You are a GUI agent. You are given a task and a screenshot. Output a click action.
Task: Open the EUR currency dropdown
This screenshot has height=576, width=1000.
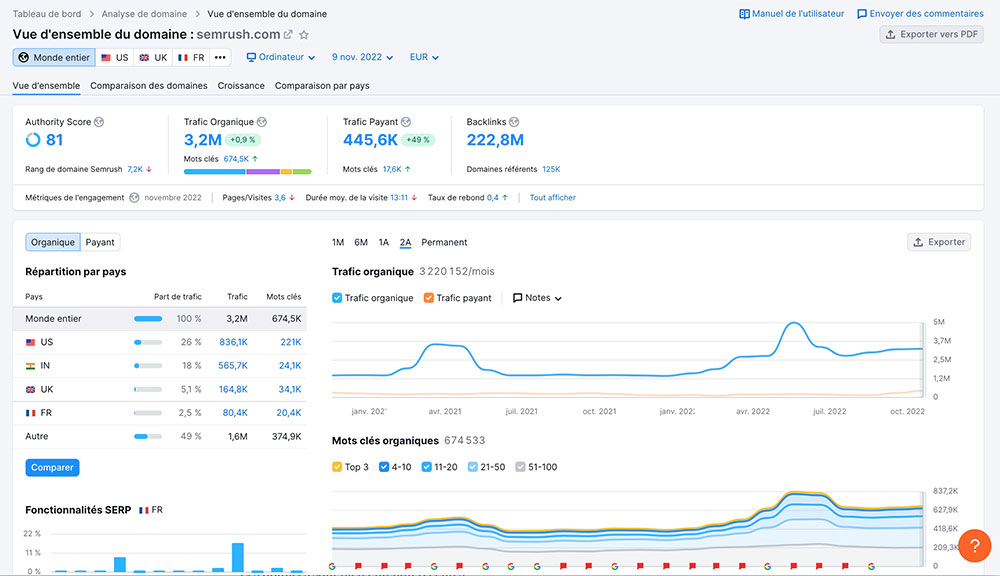tap(424, 57)
